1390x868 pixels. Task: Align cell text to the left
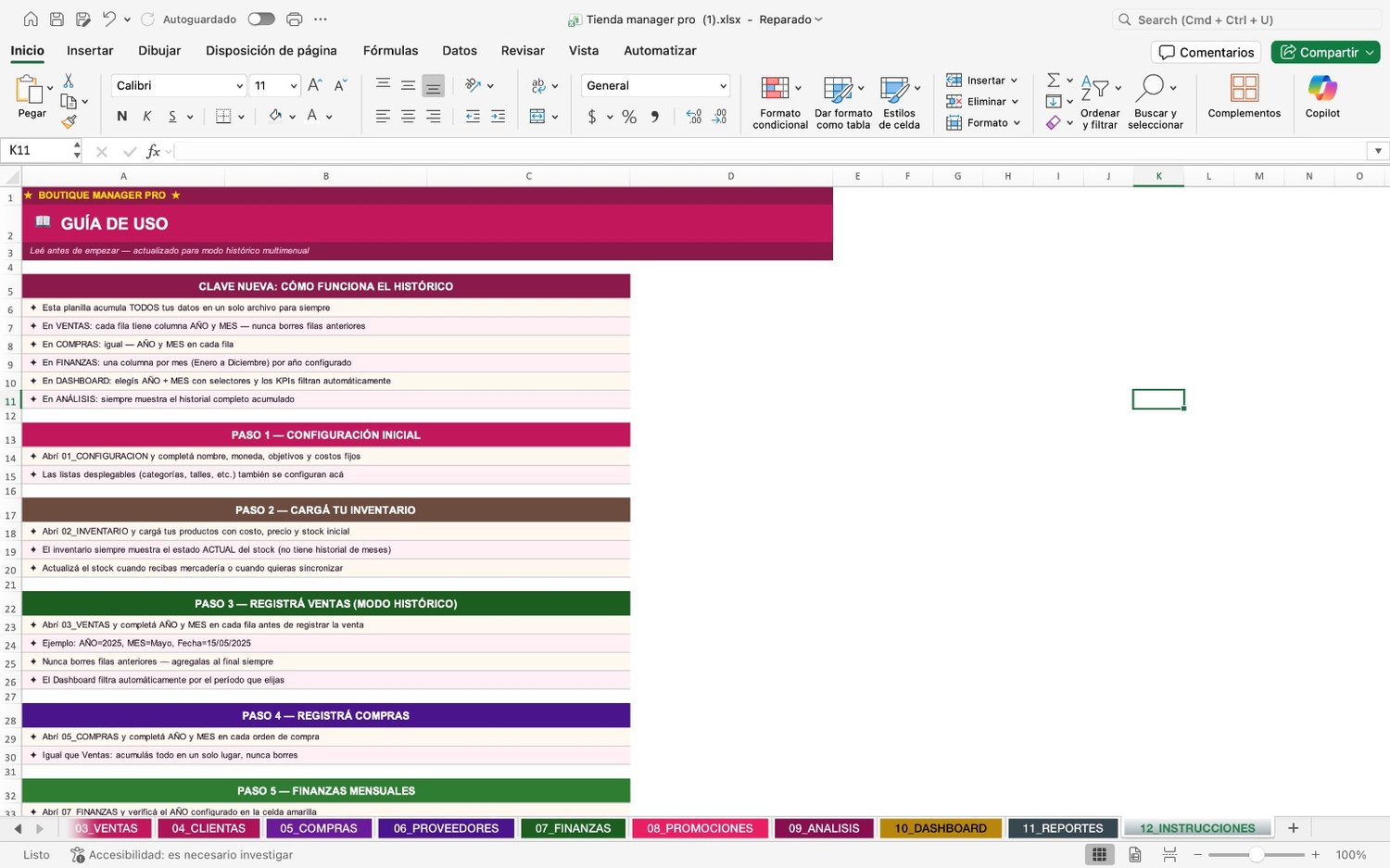coord(383,116)
